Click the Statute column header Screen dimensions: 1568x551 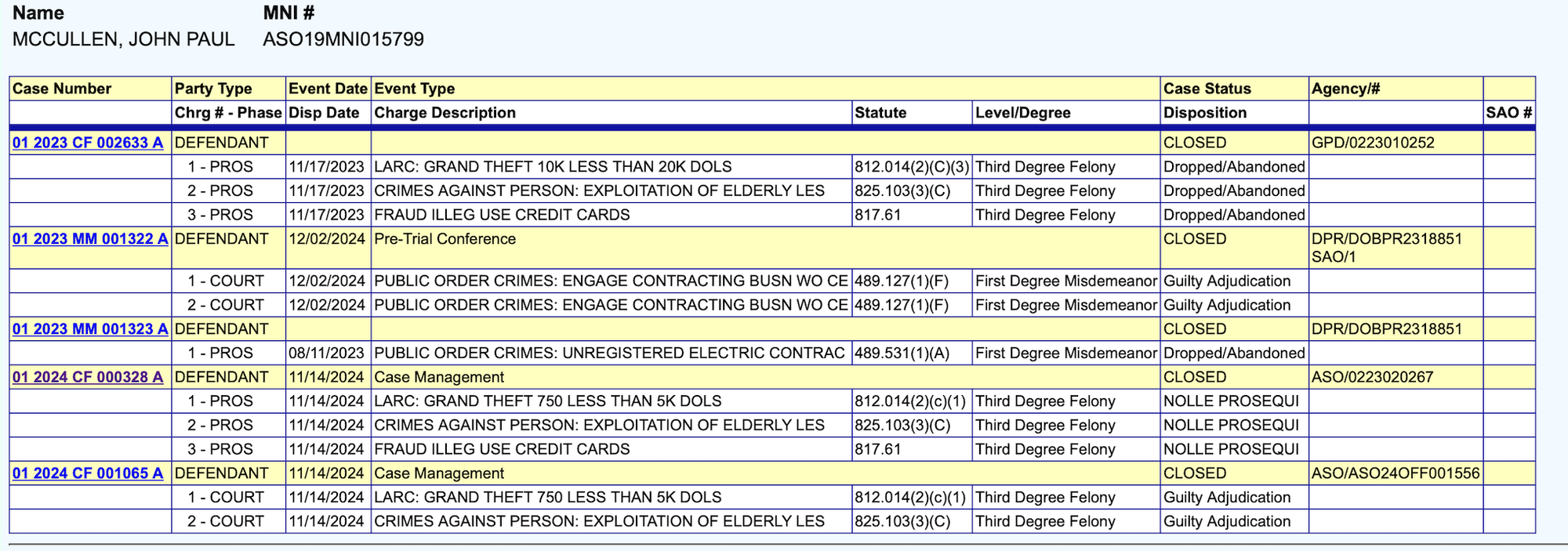(880, 113)
